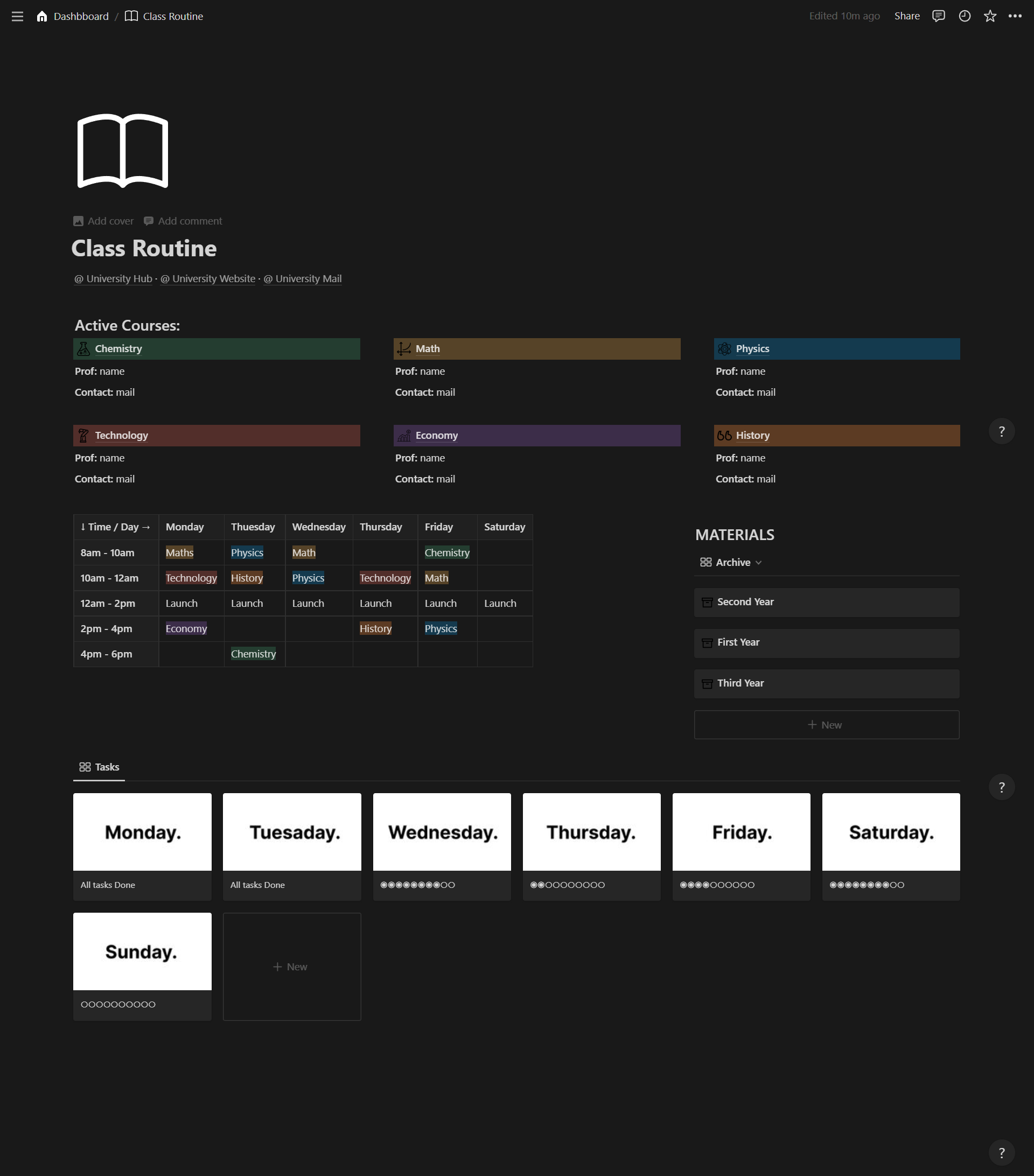Open the University Hub link
Image resolution: width=1034 pixels, height=1176 pixels.
pos(113,278)
